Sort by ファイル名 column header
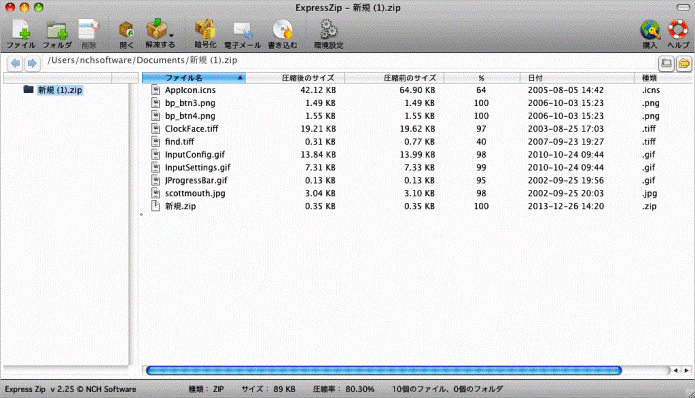 (194, 78)
